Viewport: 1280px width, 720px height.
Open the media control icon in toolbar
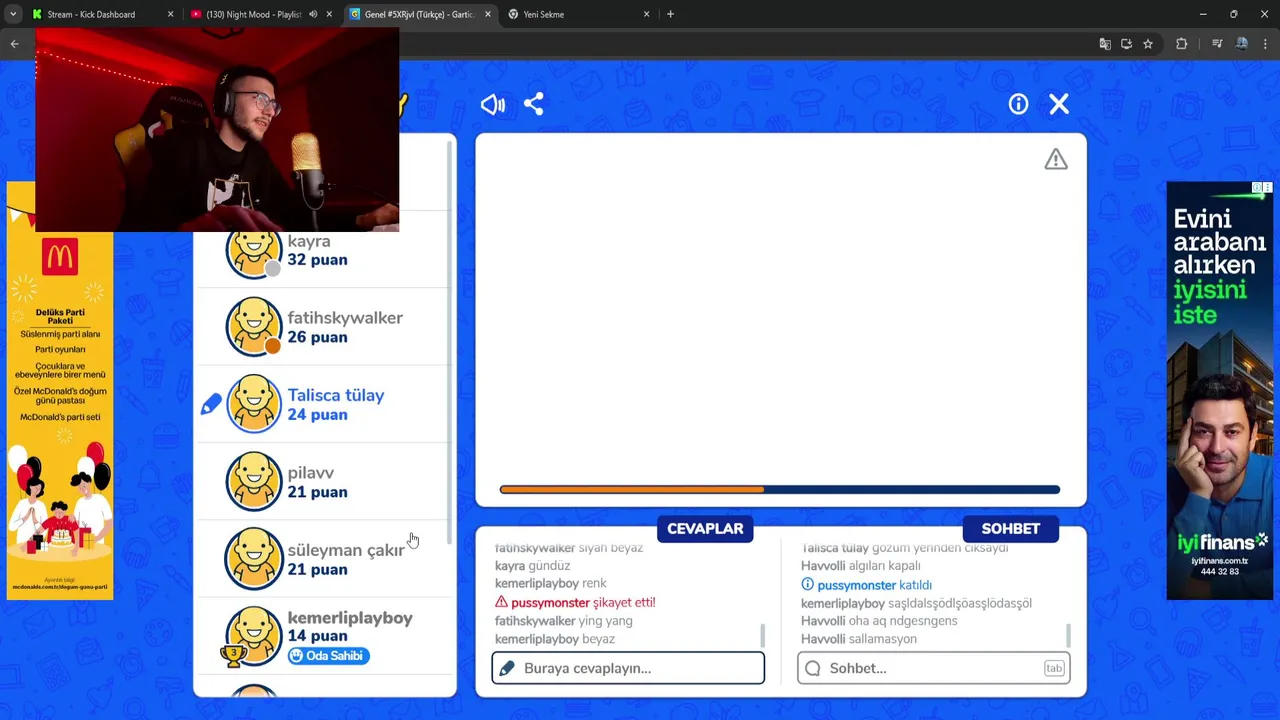coord(1217,44)
